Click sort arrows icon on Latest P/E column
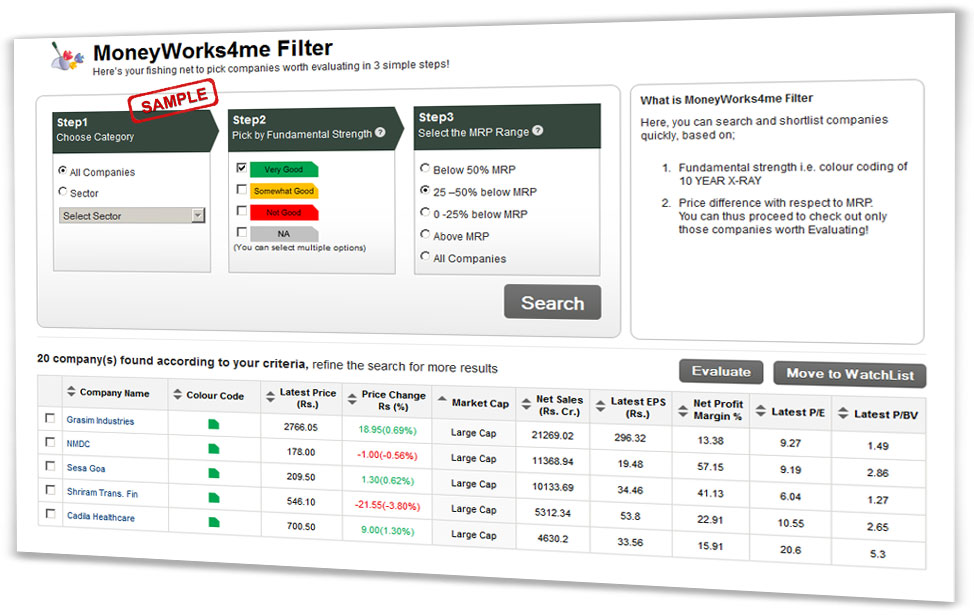Image resolution: width=974 pixels, height=615 pixels. (x=761, y=411)
